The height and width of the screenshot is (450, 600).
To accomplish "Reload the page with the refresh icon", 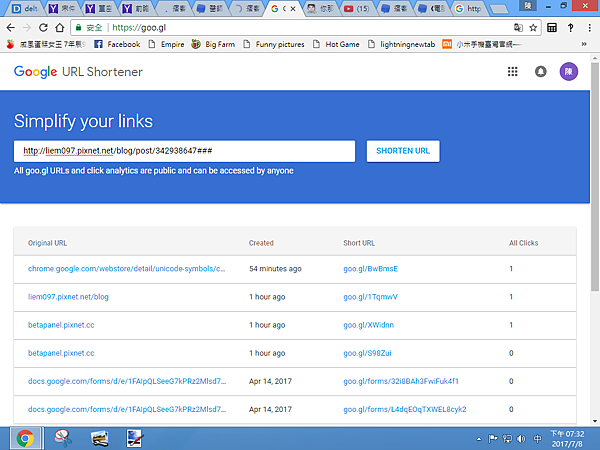I will [x=43, y=28].
